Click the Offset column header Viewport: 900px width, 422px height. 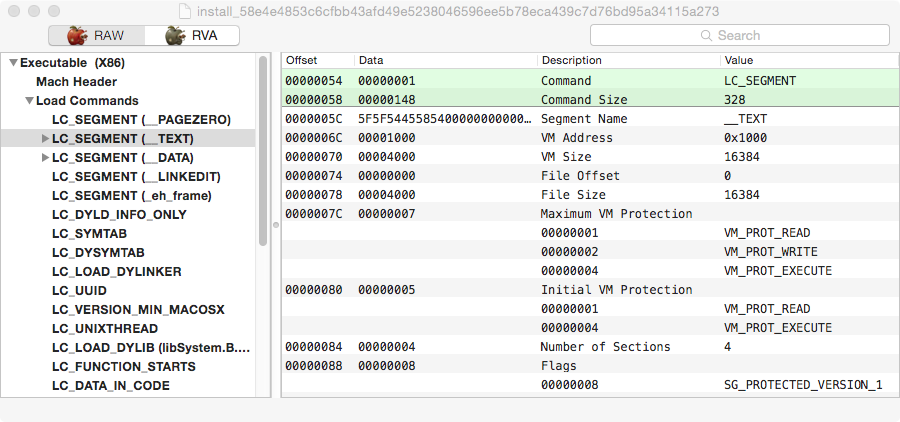pyautogui.click(x=302, y=61)
